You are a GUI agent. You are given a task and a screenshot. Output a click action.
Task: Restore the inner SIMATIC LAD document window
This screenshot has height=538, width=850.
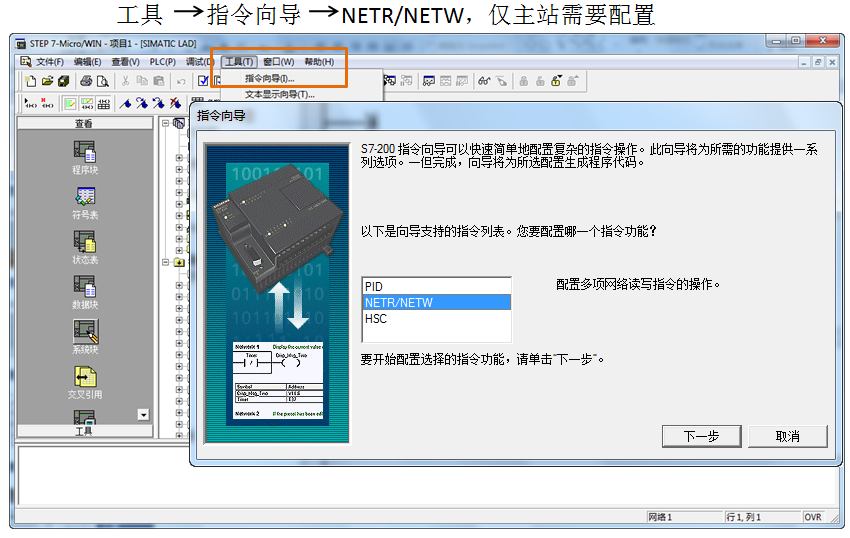818,62
